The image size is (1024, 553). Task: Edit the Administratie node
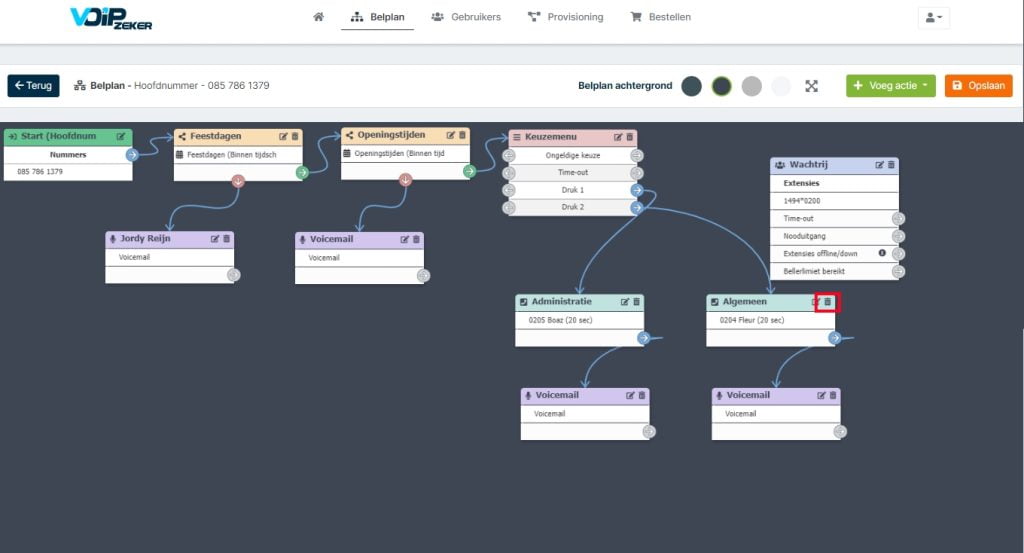point(625,302)
